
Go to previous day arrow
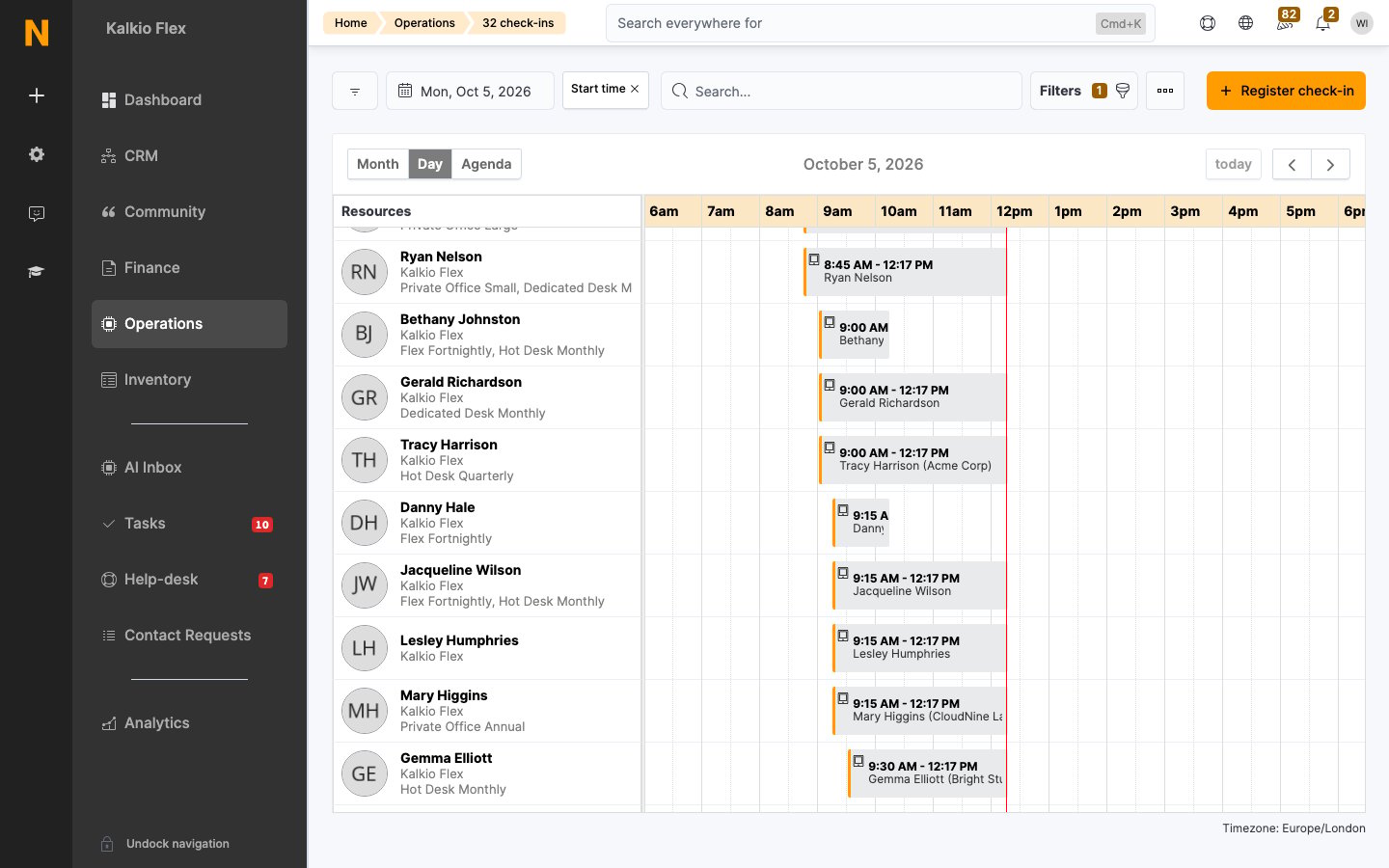point(1292,164)
